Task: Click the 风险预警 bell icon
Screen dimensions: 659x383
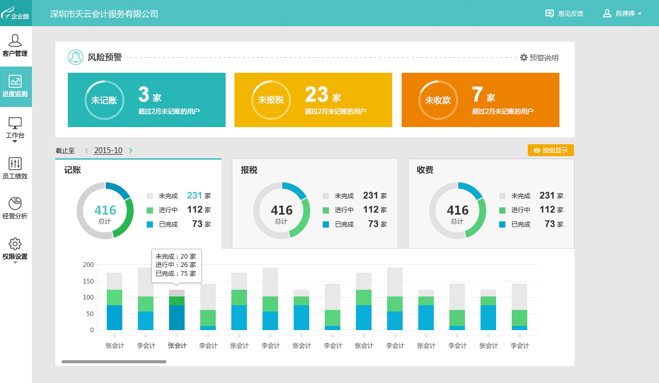Action: tap(76, 57)
